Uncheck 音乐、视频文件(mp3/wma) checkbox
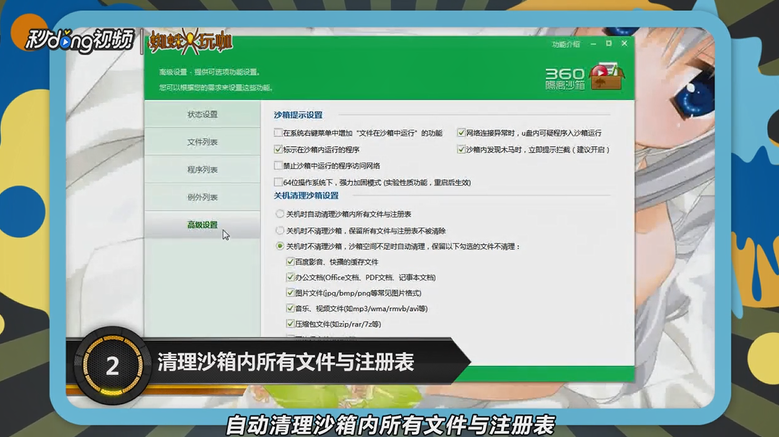 tap(290, 308)
